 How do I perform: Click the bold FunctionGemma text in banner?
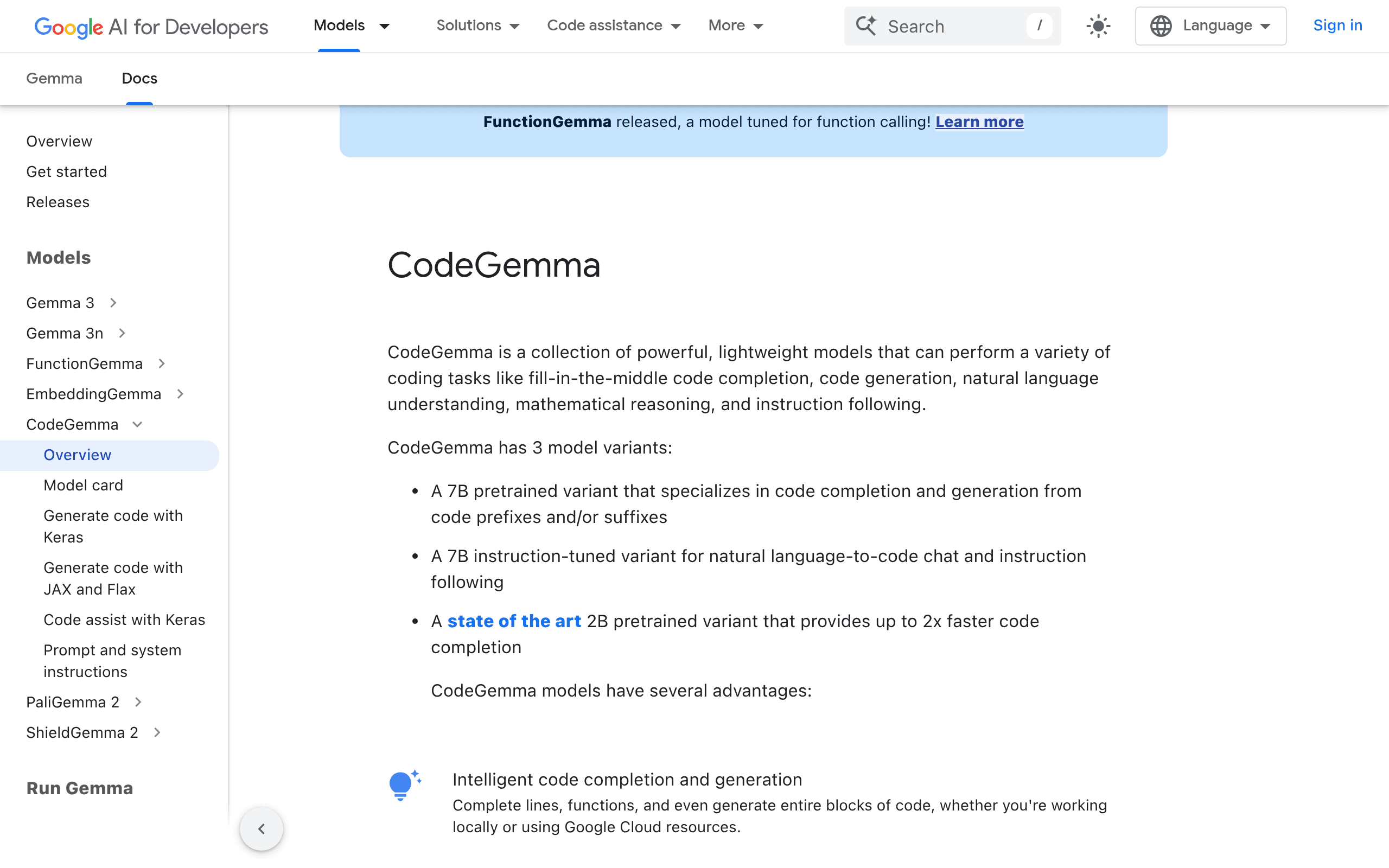[x=547, y=122]
